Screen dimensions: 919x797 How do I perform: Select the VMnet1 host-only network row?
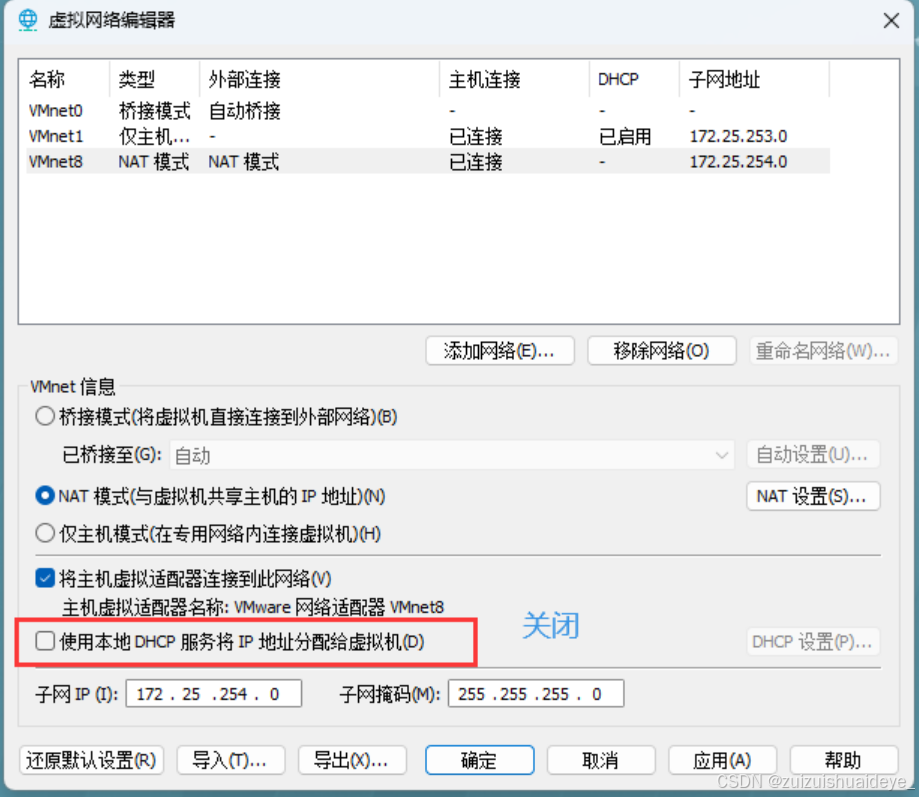tap(428, 136)
